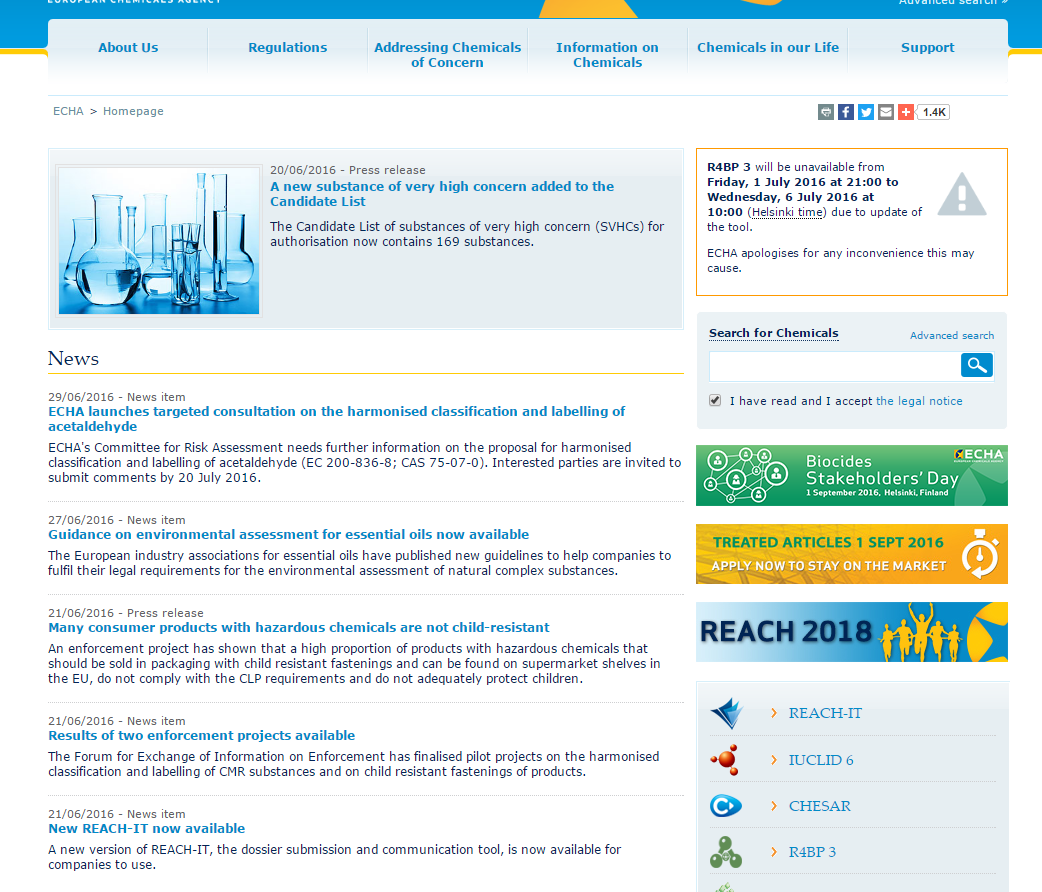1042x892 pixels.
Task: Click the warning triangle icon
Action: [962, 194]
